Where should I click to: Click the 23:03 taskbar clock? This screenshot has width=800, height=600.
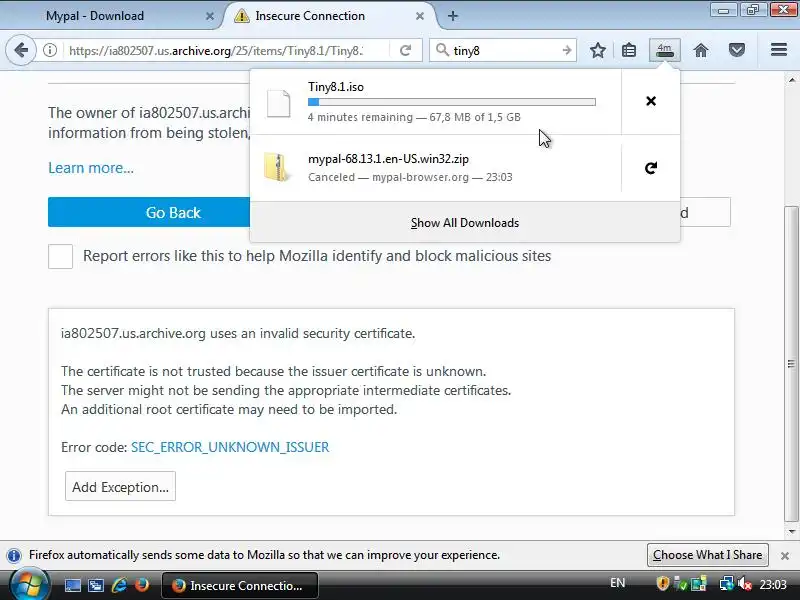(x=773, y=584)
